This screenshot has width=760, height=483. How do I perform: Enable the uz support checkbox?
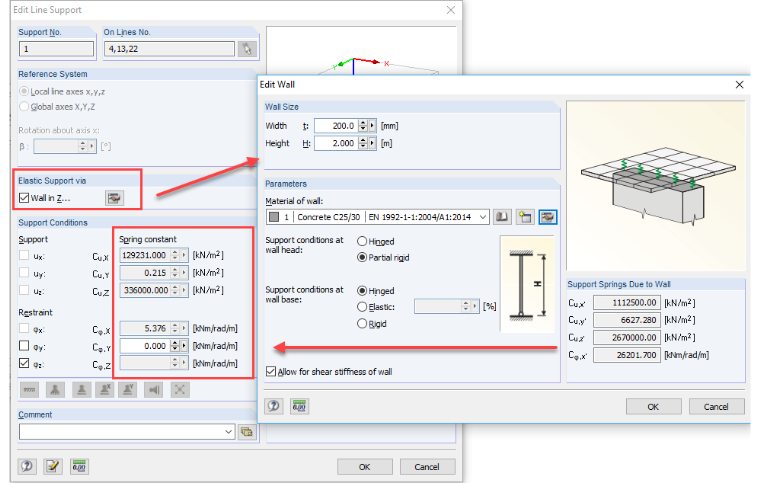24,290
